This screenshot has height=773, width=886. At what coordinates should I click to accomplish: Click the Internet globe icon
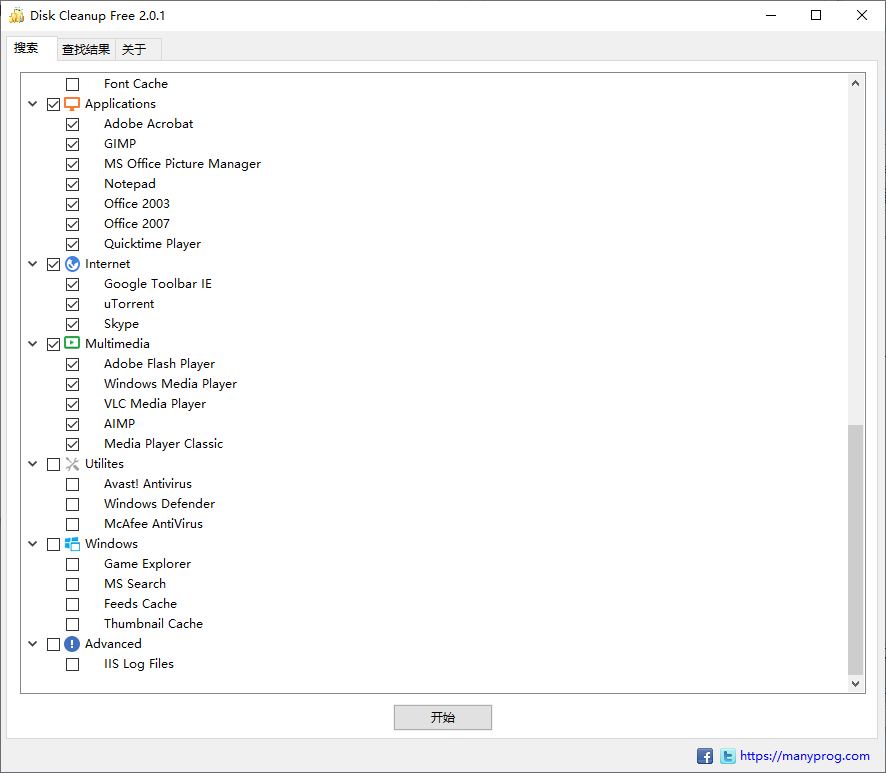click(x=71, y=263)
